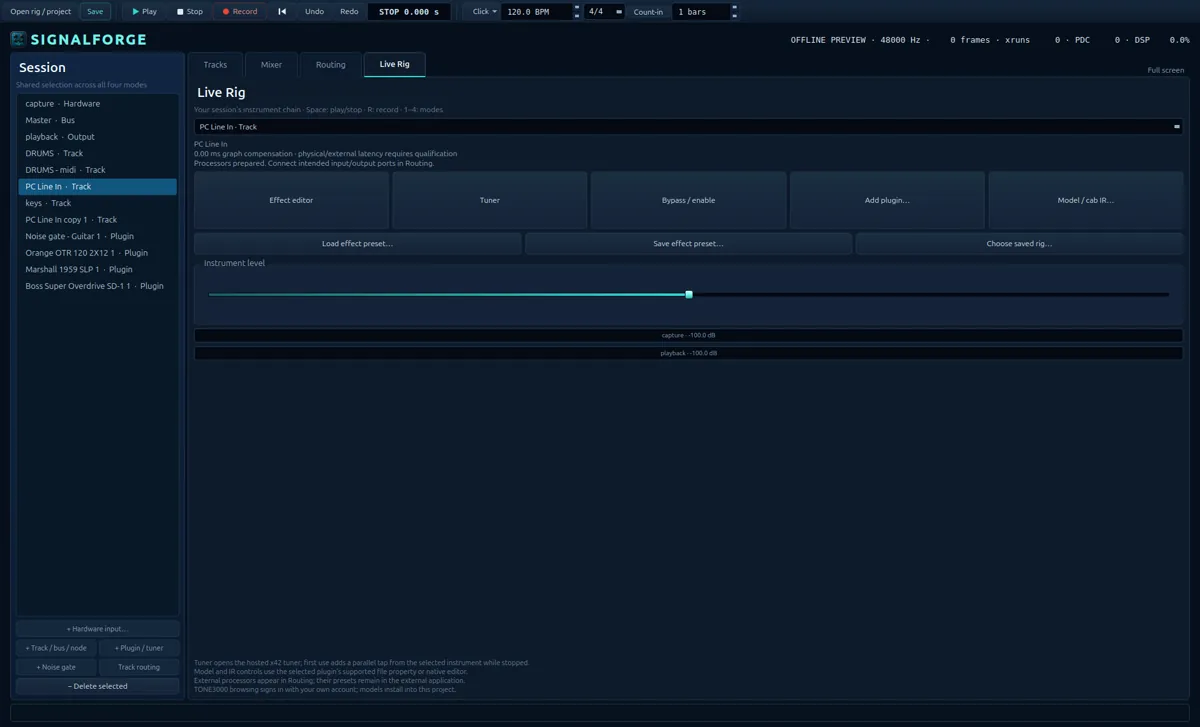
Task: Click + Plugin / tuner button
Action: (x=139, y=648)
